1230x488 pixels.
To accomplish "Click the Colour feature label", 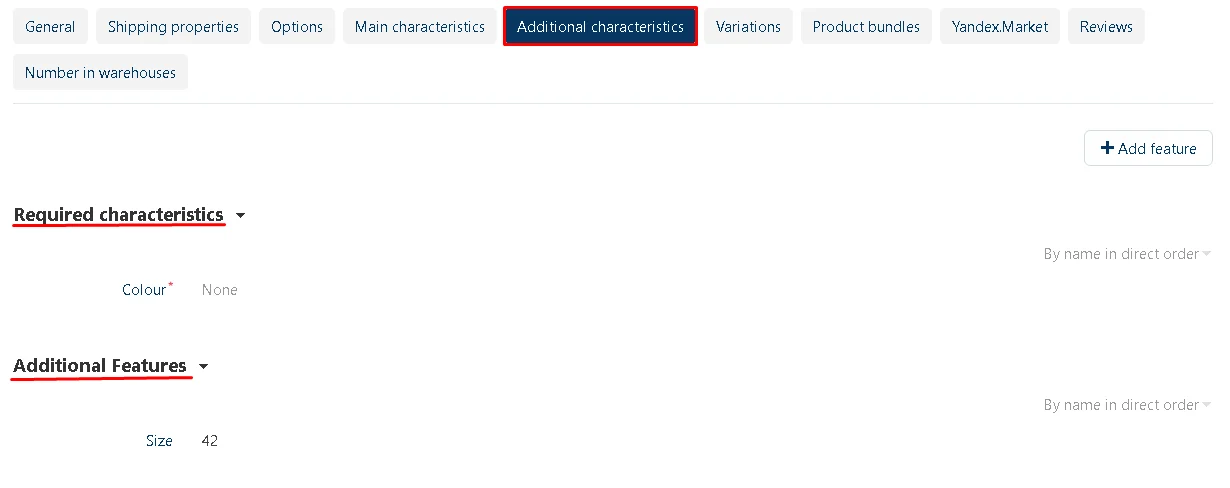I will (x=144, y=290).
